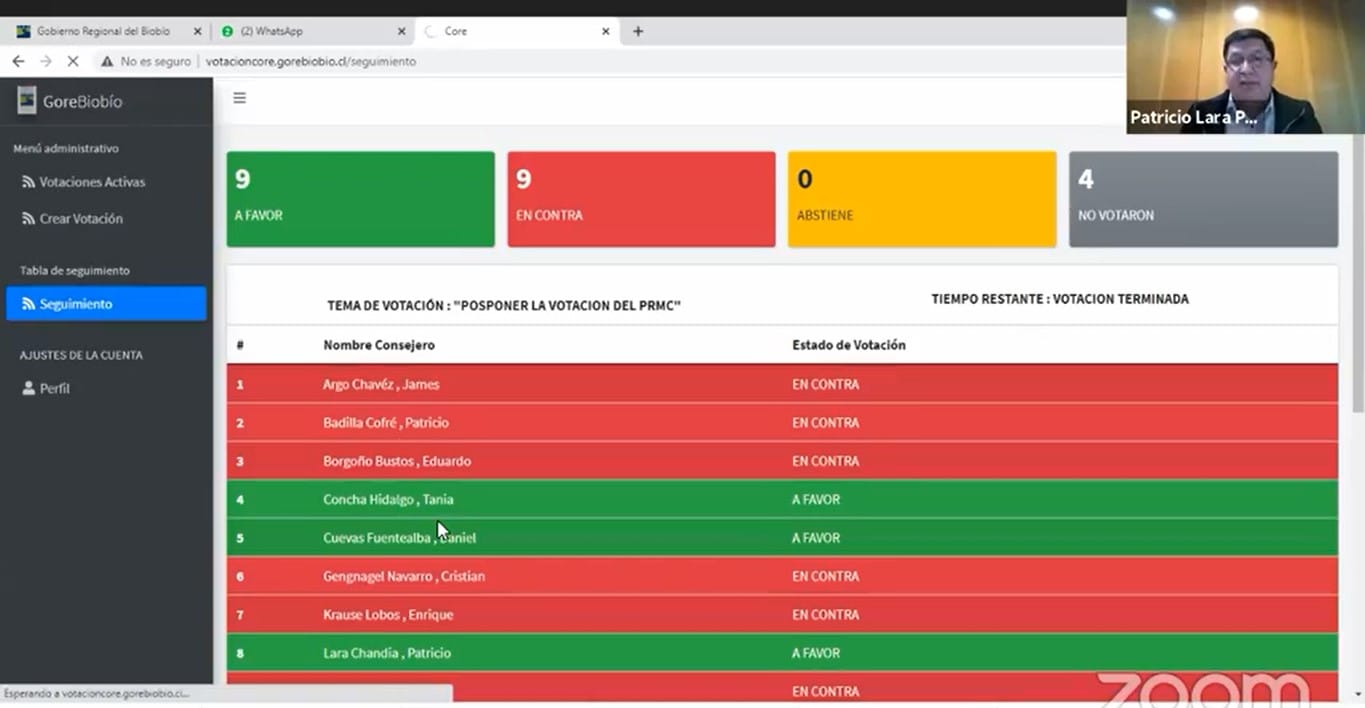Click the Nombre Consejero column header
Image resolution: width=1365 pixels, height=708 pixels.
pyautogui.click(x=379, y=345)
